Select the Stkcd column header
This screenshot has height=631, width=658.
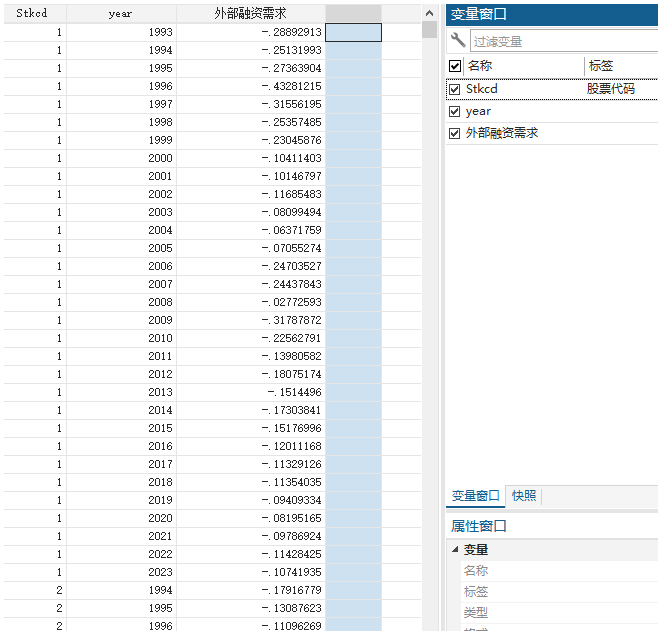[x=35, y=13]
